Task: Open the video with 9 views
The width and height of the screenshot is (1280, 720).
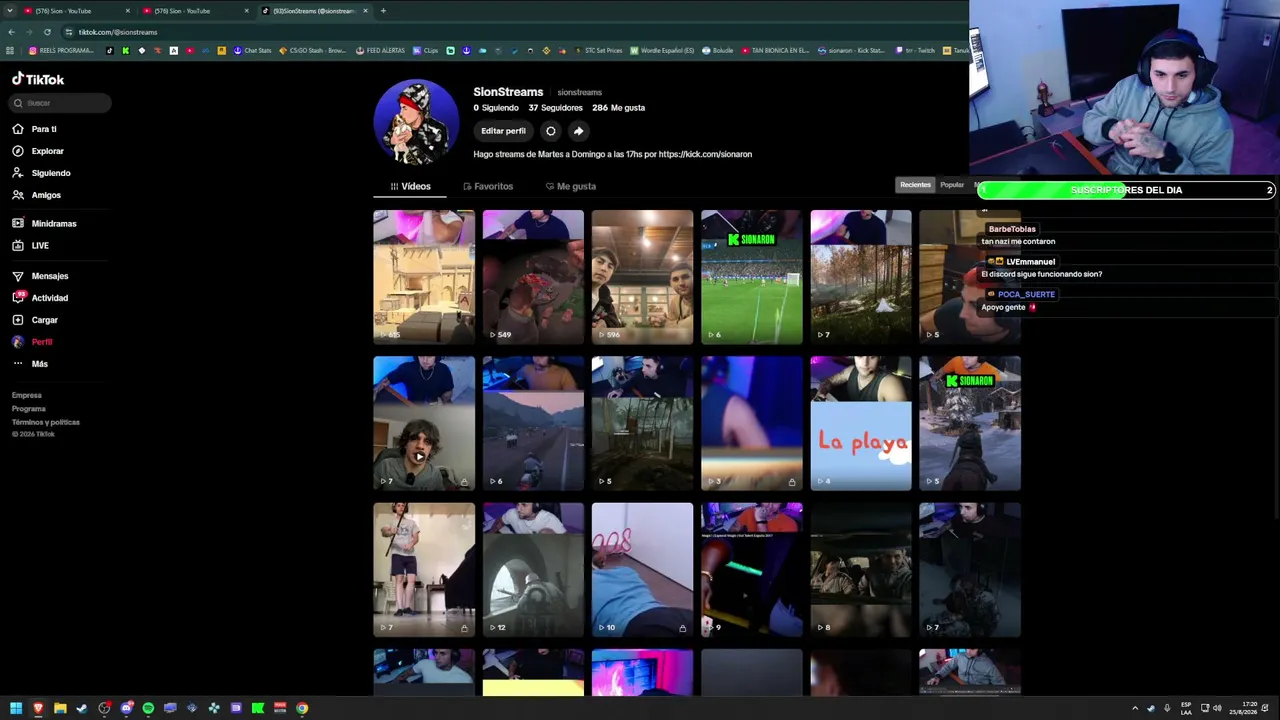Action: pyautogui.click(x=751, y=570)
